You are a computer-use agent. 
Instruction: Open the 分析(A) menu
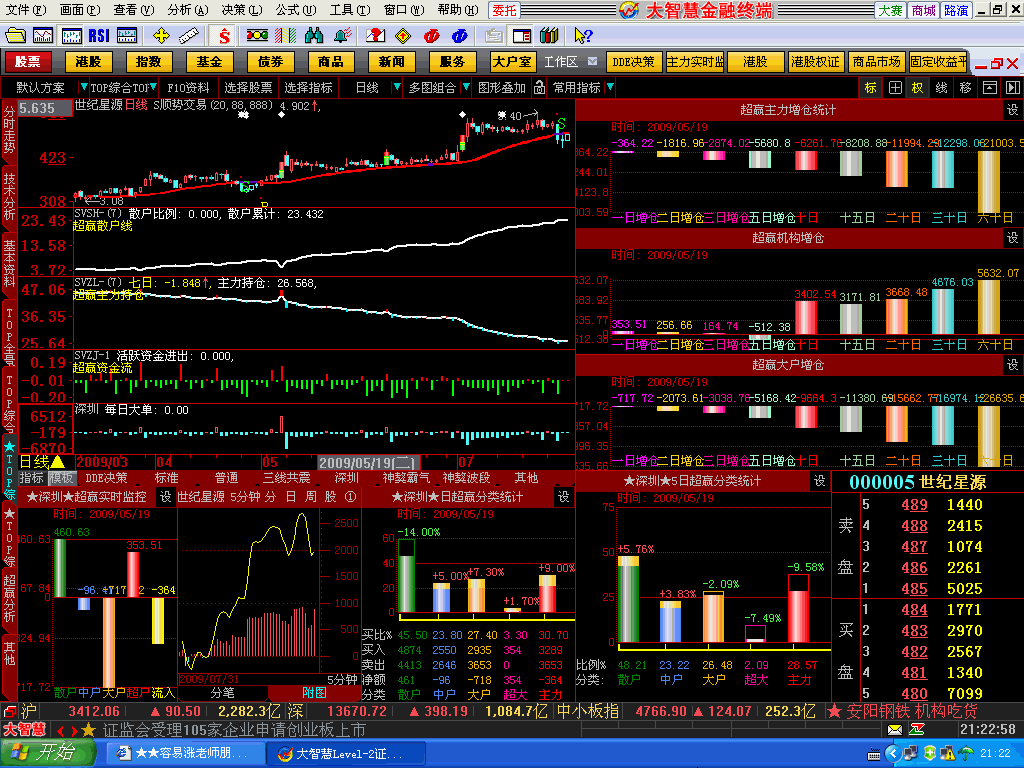tap(187, 10)
